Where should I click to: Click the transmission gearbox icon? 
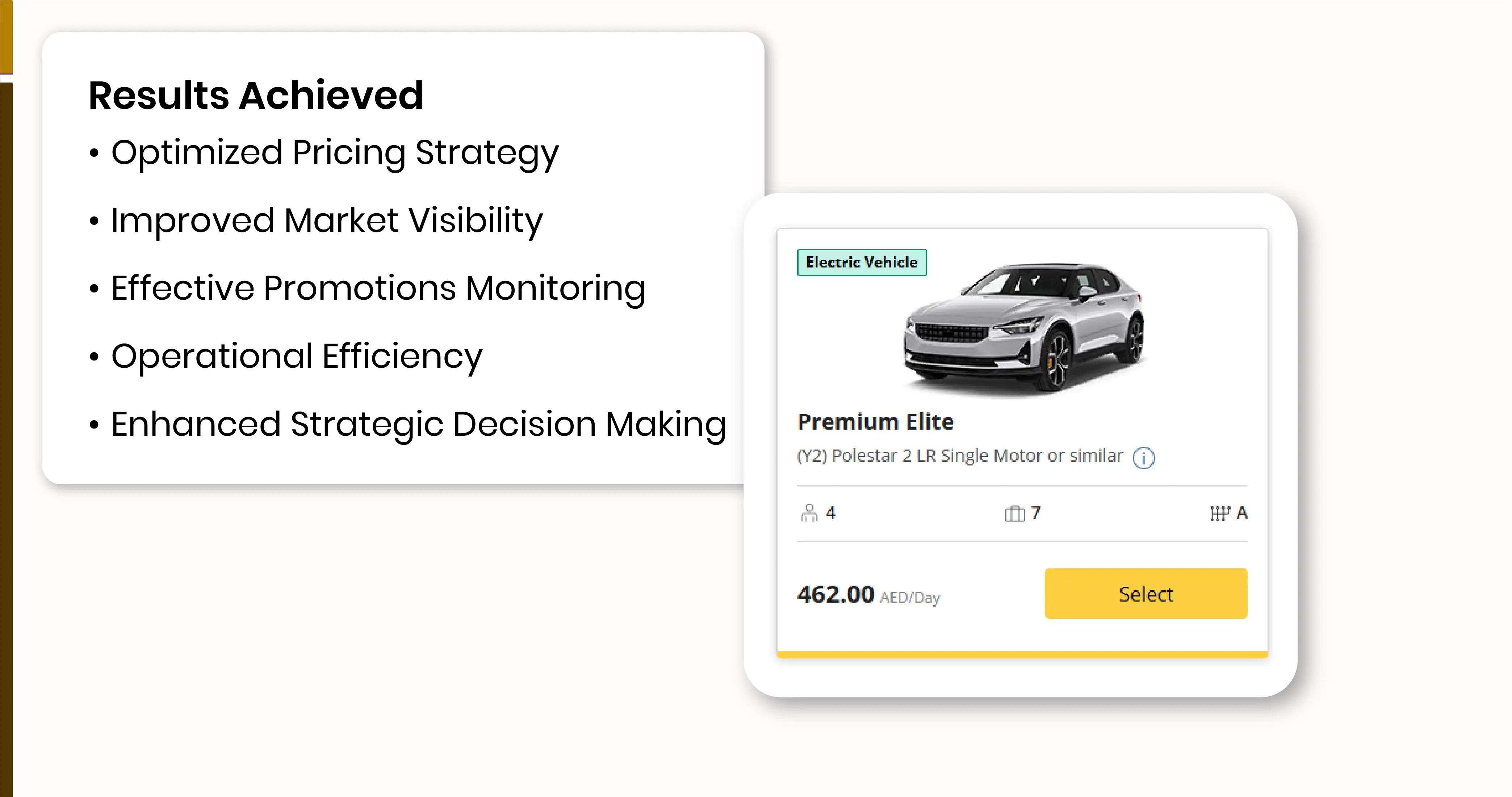pos(1220,514)
